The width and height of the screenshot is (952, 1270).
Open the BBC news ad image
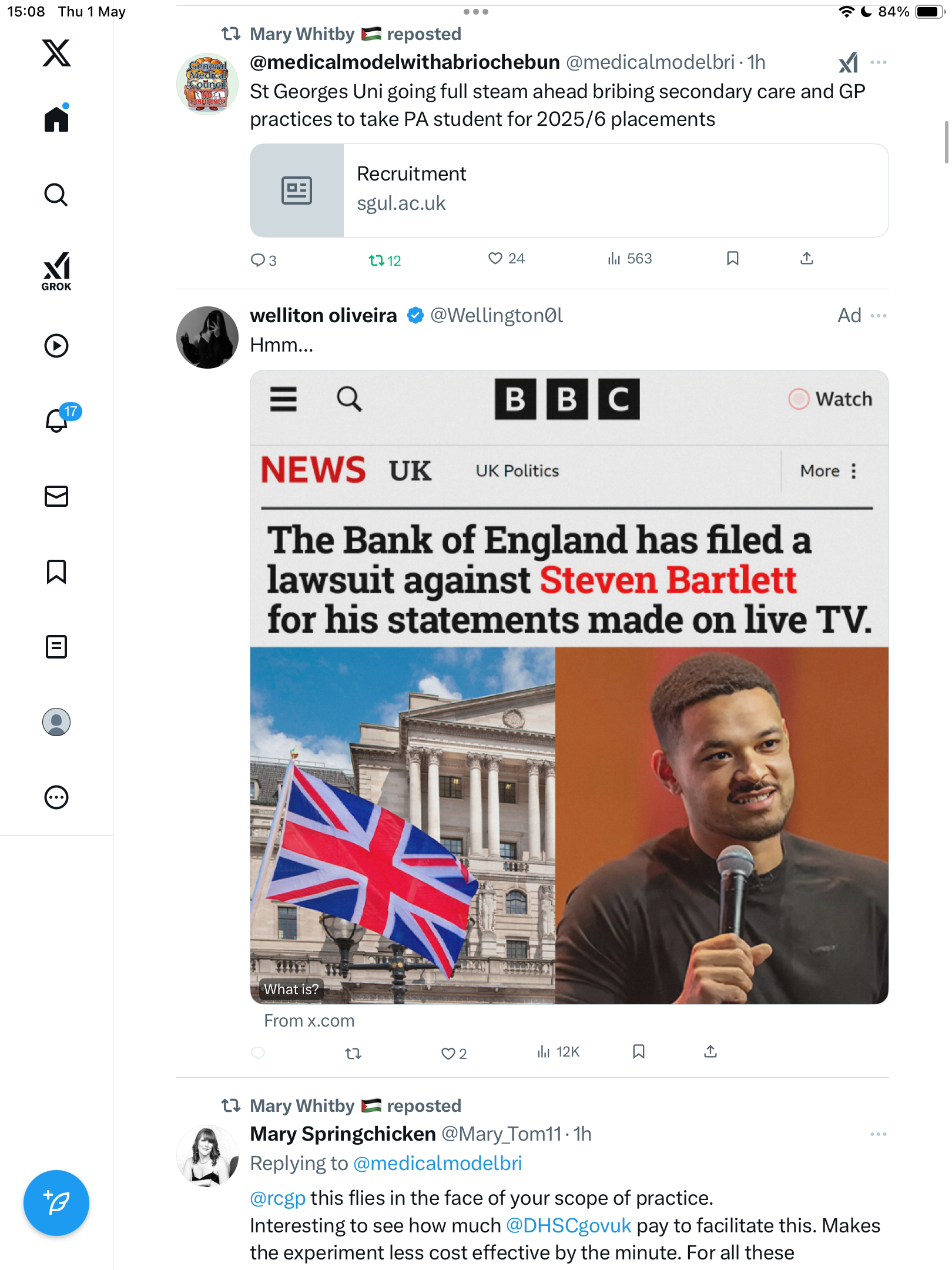tap(569, 687)
